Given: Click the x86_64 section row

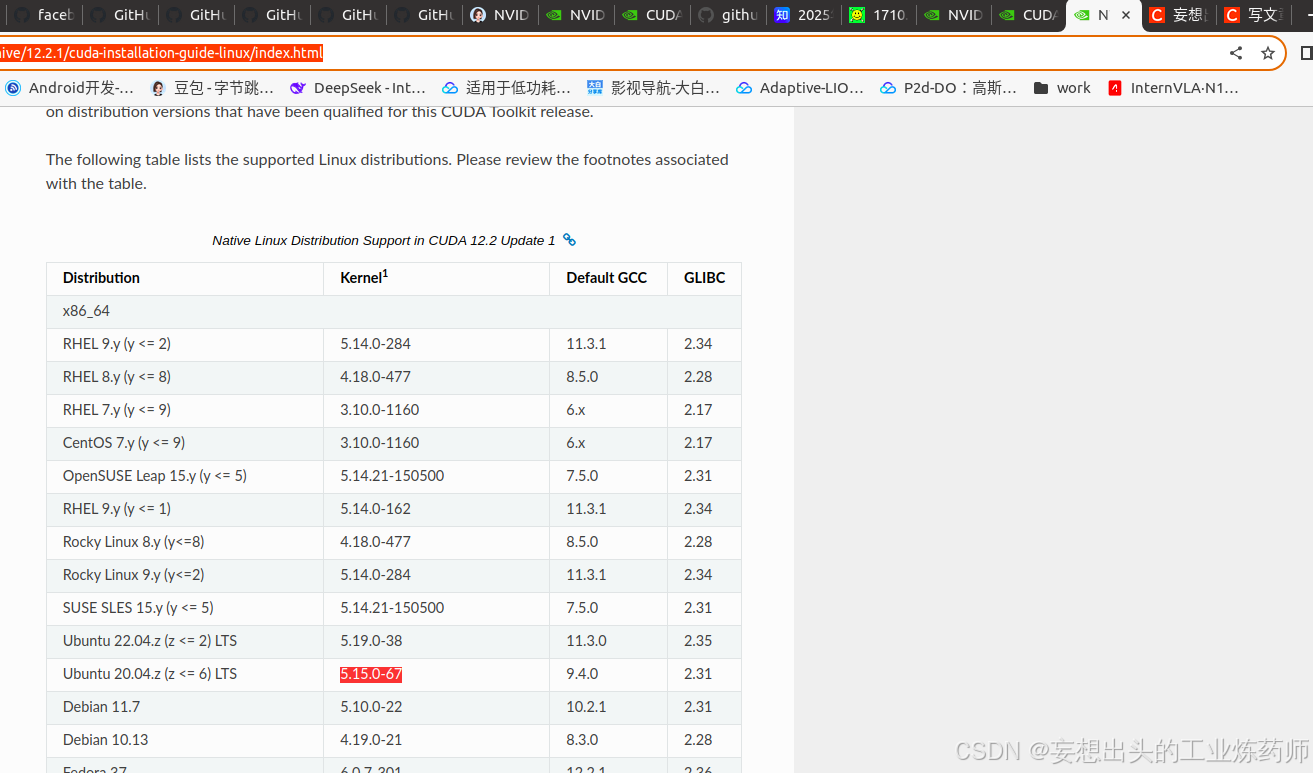Looking at the screenshot, I should pos(394,311).
